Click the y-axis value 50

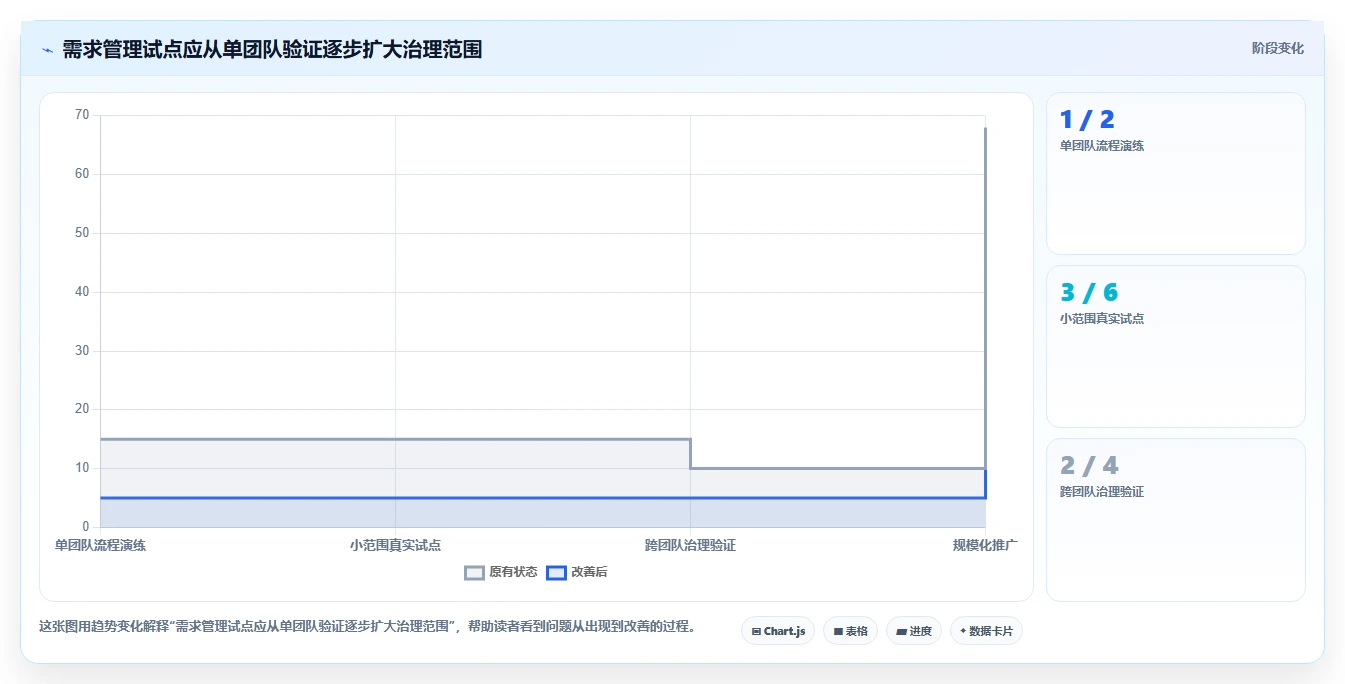82,233
